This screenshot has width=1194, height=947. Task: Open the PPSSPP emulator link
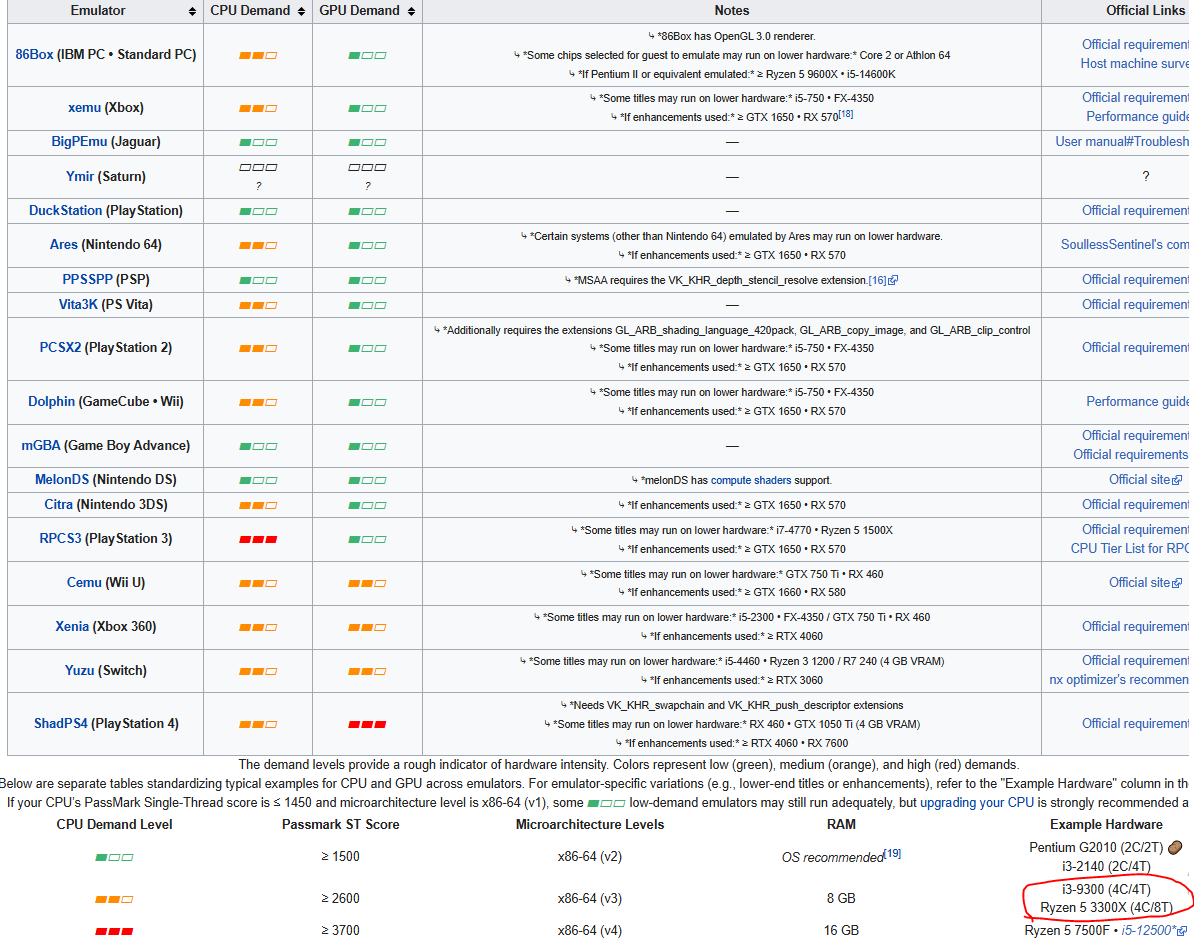click(88, 279)
